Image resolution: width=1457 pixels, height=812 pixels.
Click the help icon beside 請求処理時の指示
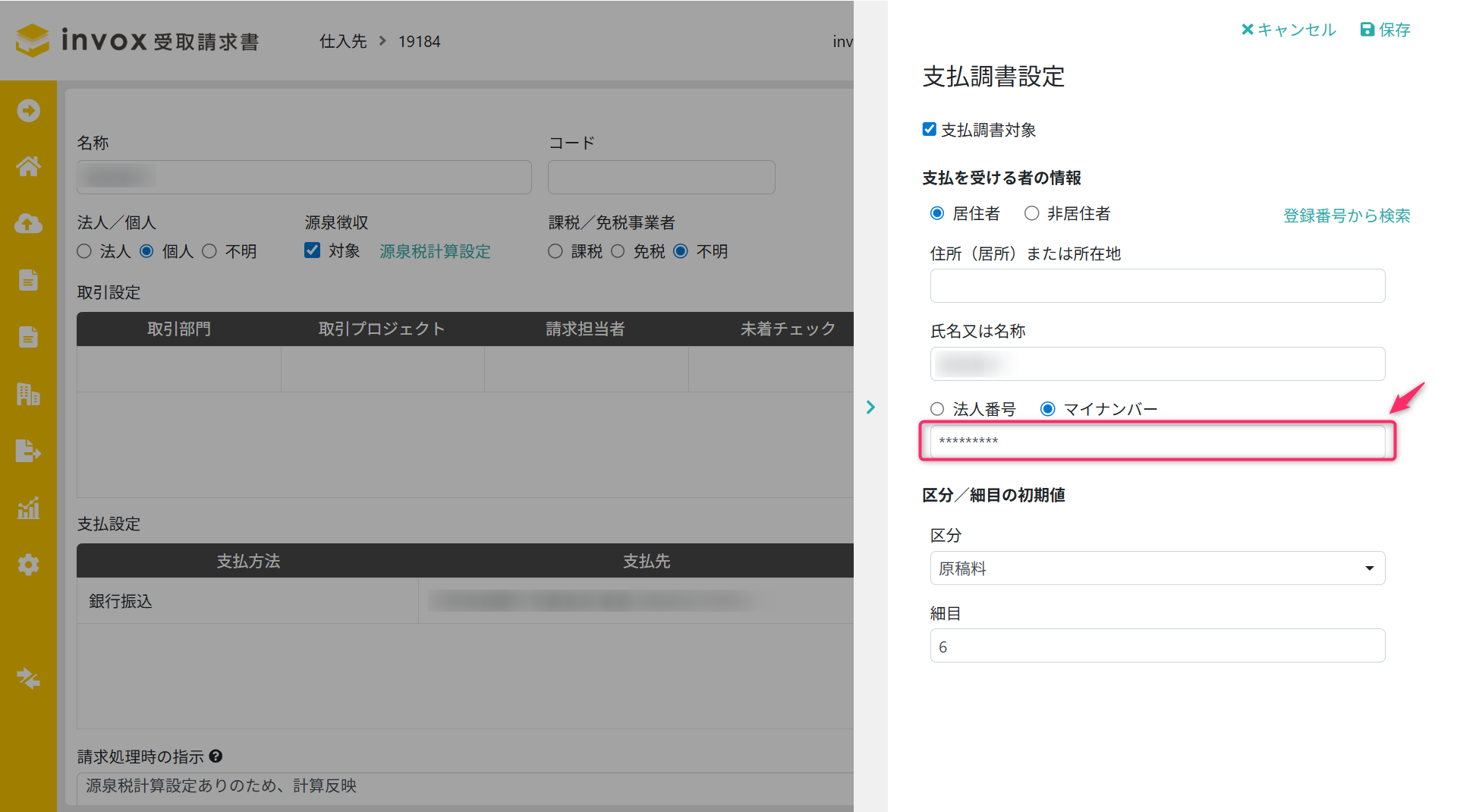(216, 757)
